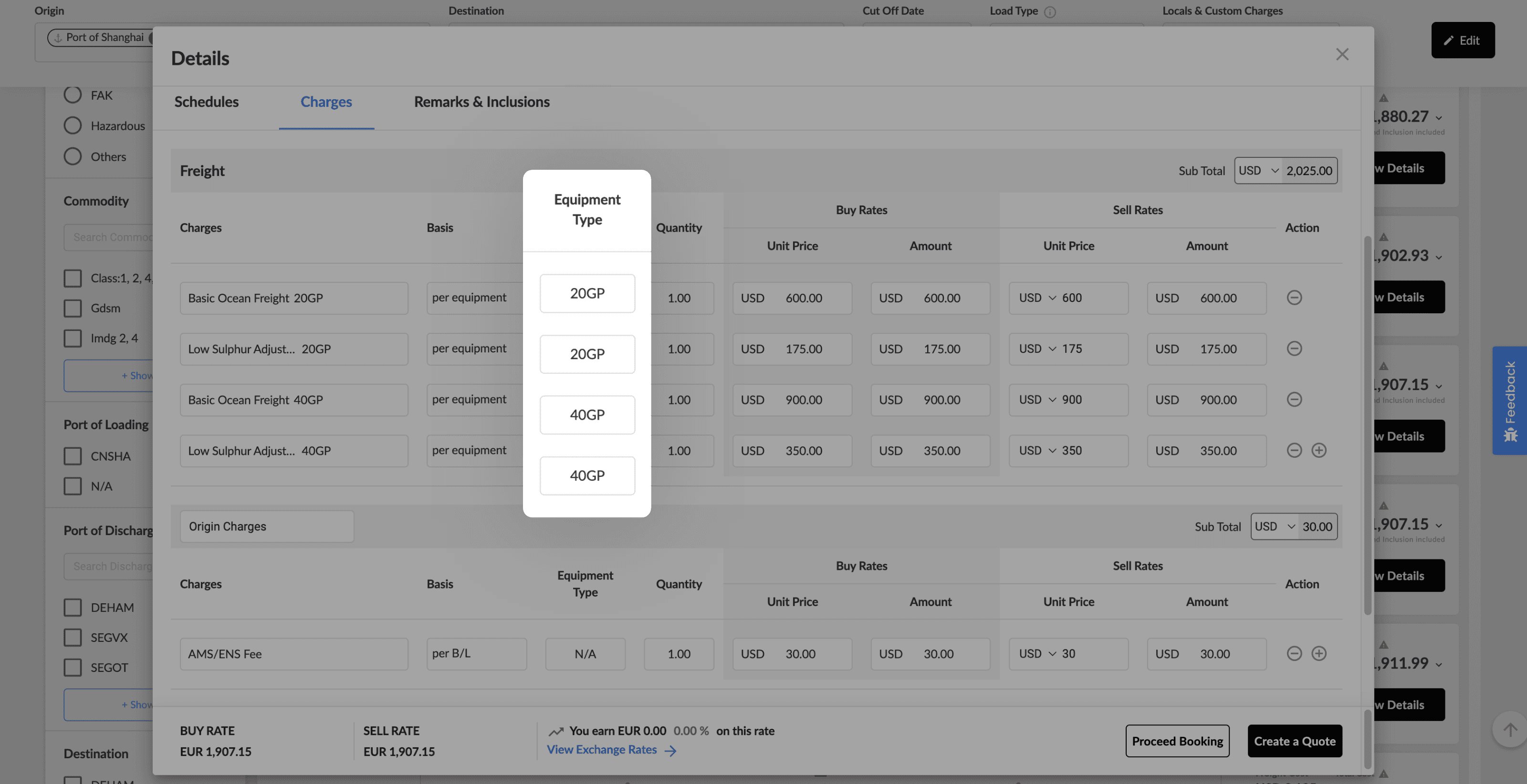Image resolution: width=1527 pixels, height=784 pixels.
Task: Remove the Basic Ocean Freight 20GP row
Action: pos(1294,298)
